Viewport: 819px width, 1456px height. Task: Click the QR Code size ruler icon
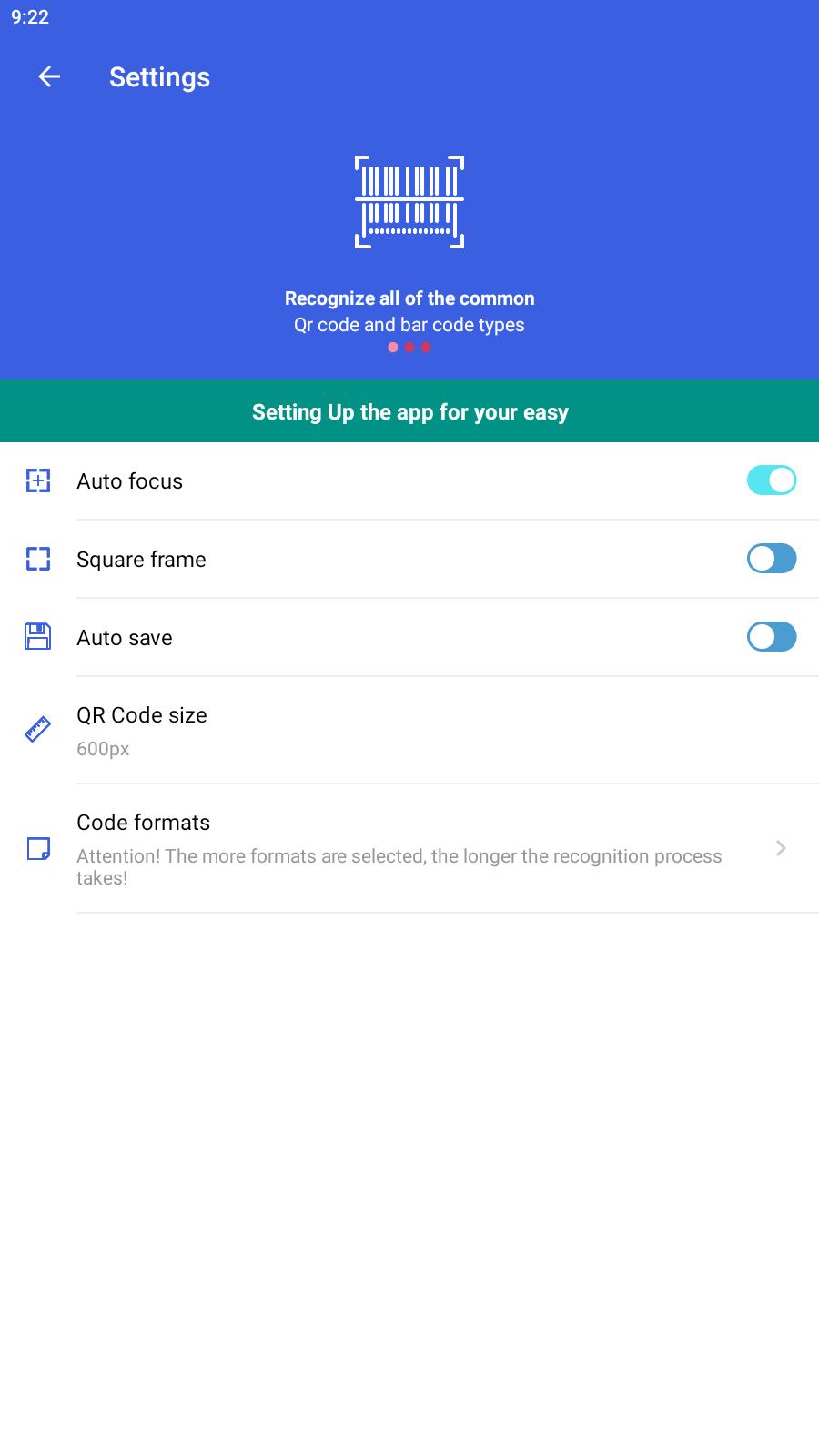[38, 730]
